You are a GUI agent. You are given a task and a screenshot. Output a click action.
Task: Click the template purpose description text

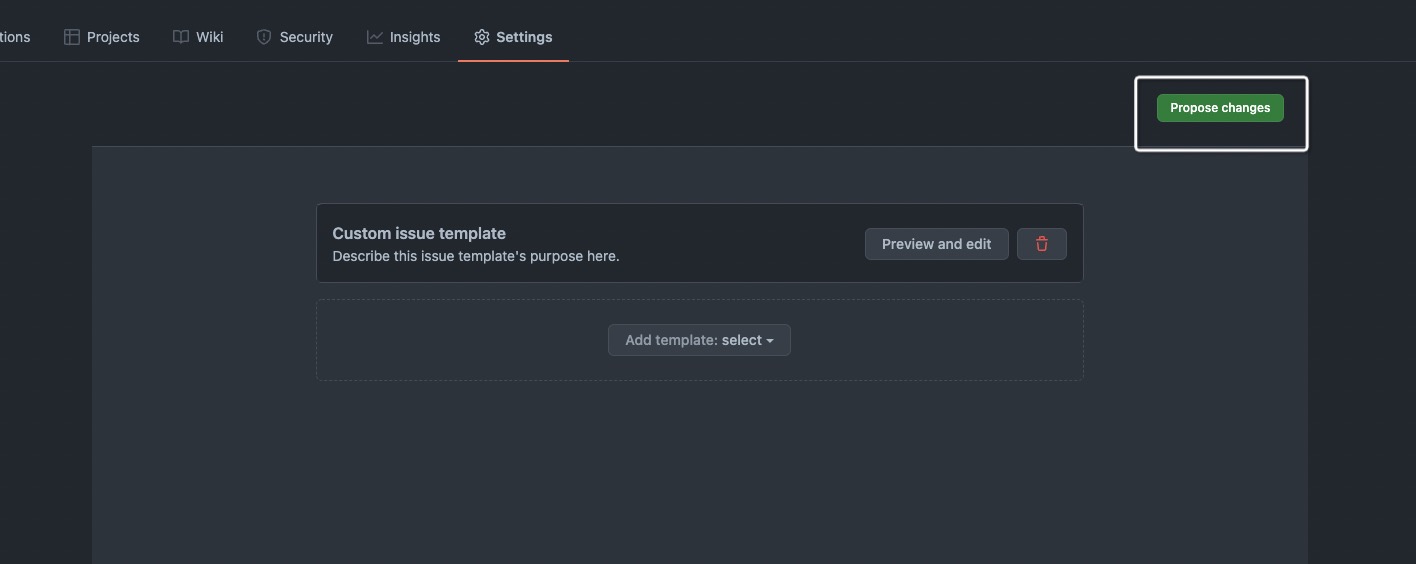pos(476,256)
